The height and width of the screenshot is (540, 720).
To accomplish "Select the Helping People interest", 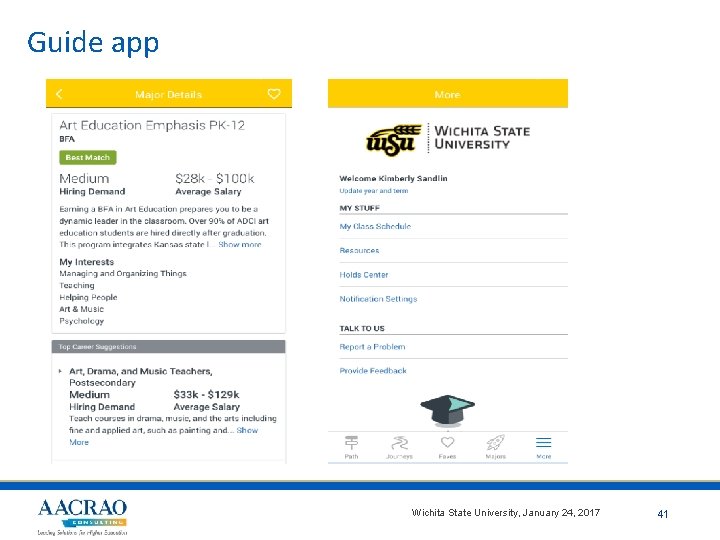I will coord(88,297).
